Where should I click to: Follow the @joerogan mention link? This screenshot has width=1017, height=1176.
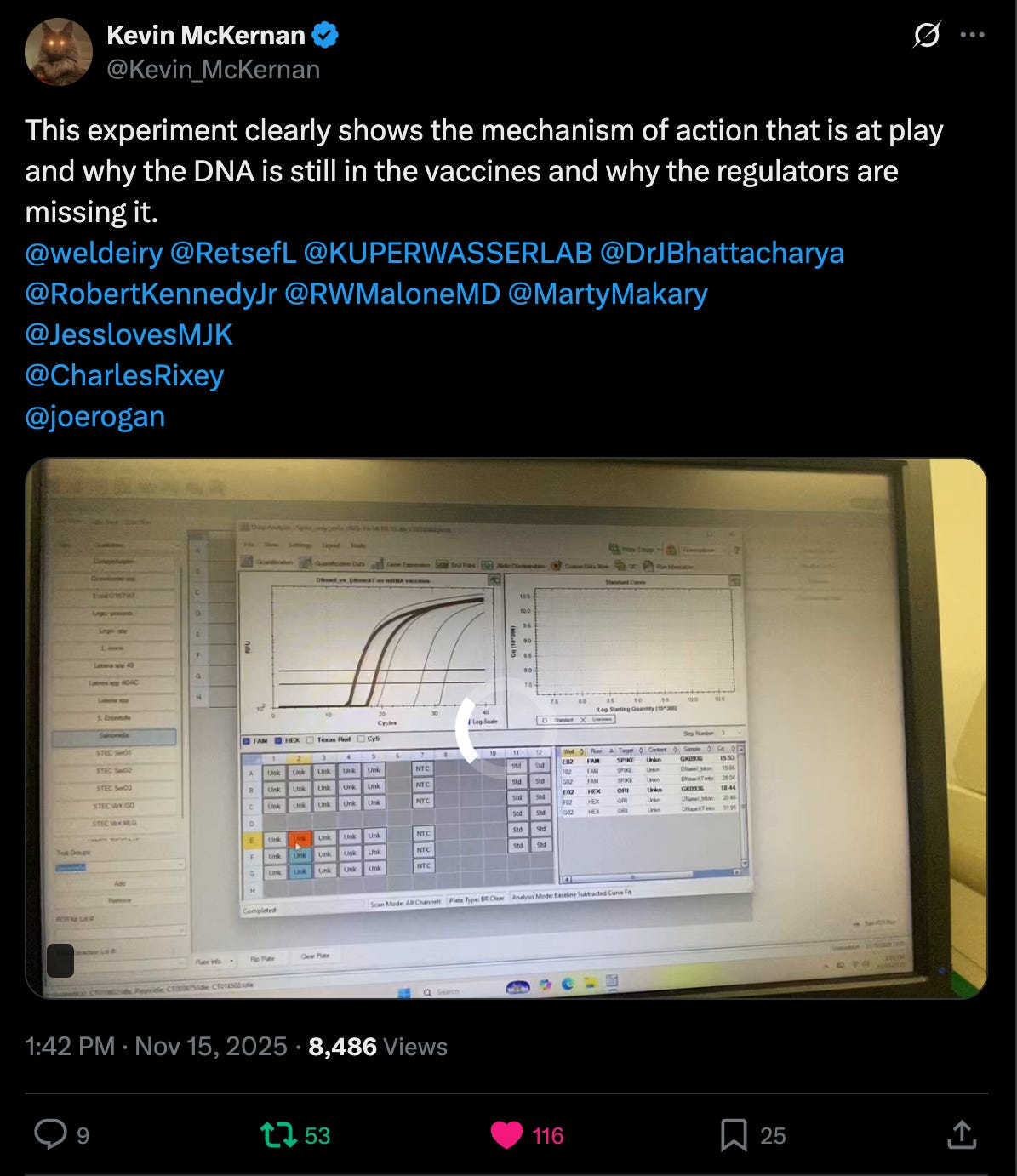(94, 416)
